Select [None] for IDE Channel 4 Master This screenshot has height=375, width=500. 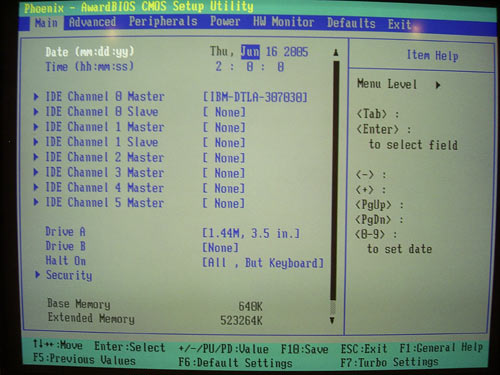tap(224, 189)
